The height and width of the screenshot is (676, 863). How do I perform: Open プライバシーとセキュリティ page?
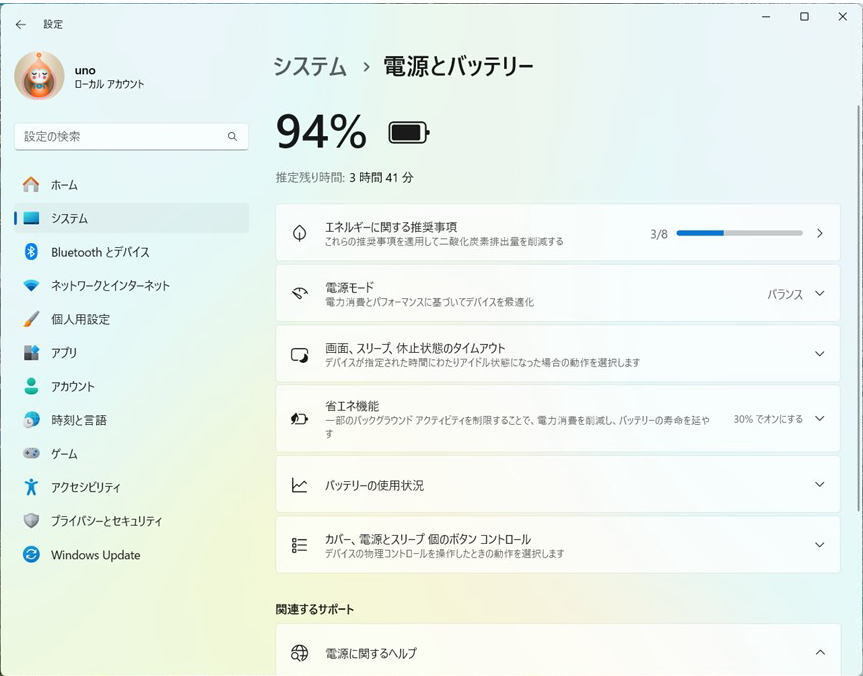(132, 521)
